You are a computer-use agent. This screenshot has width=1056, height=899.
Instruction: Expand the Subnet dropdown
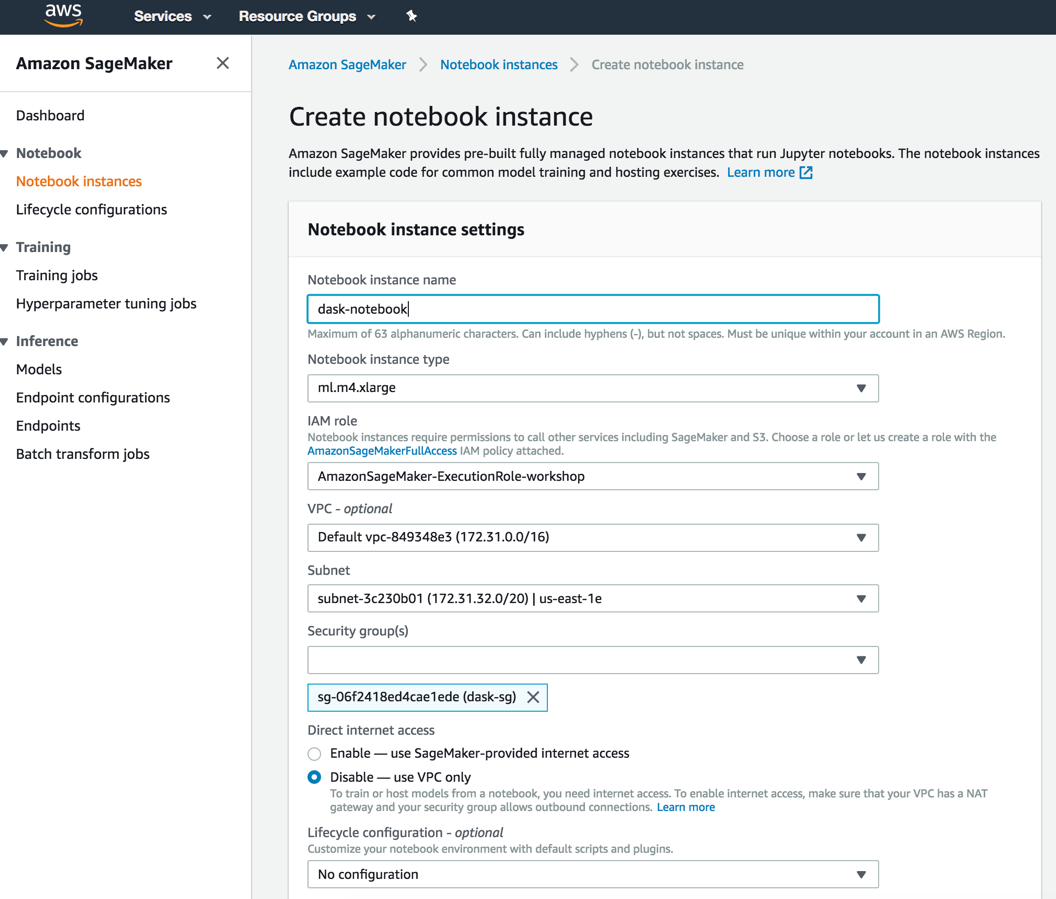tap(592, 599)
